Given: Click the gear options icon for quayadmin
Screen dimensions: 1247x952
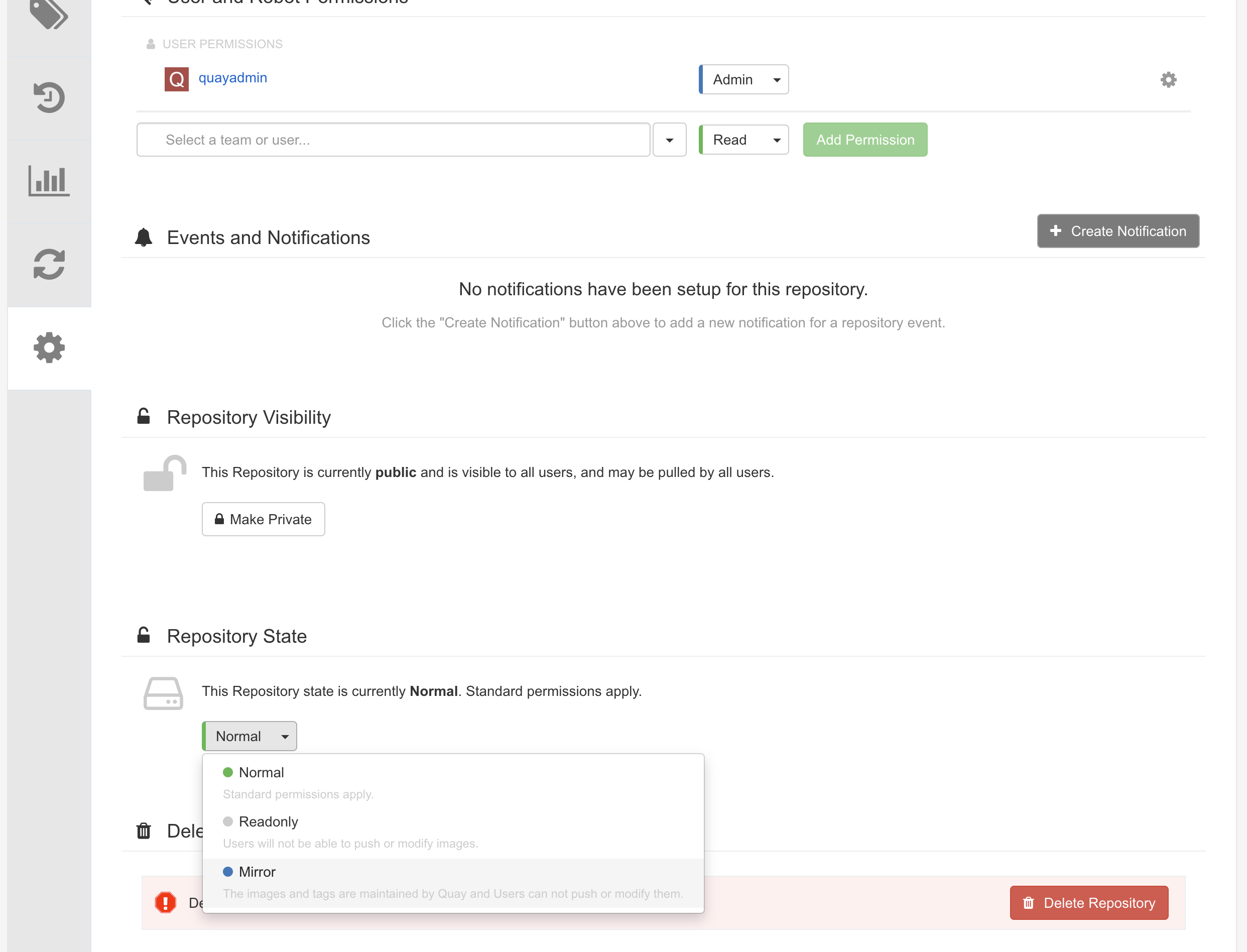Looking at the screenshot, I should 1168,79.
